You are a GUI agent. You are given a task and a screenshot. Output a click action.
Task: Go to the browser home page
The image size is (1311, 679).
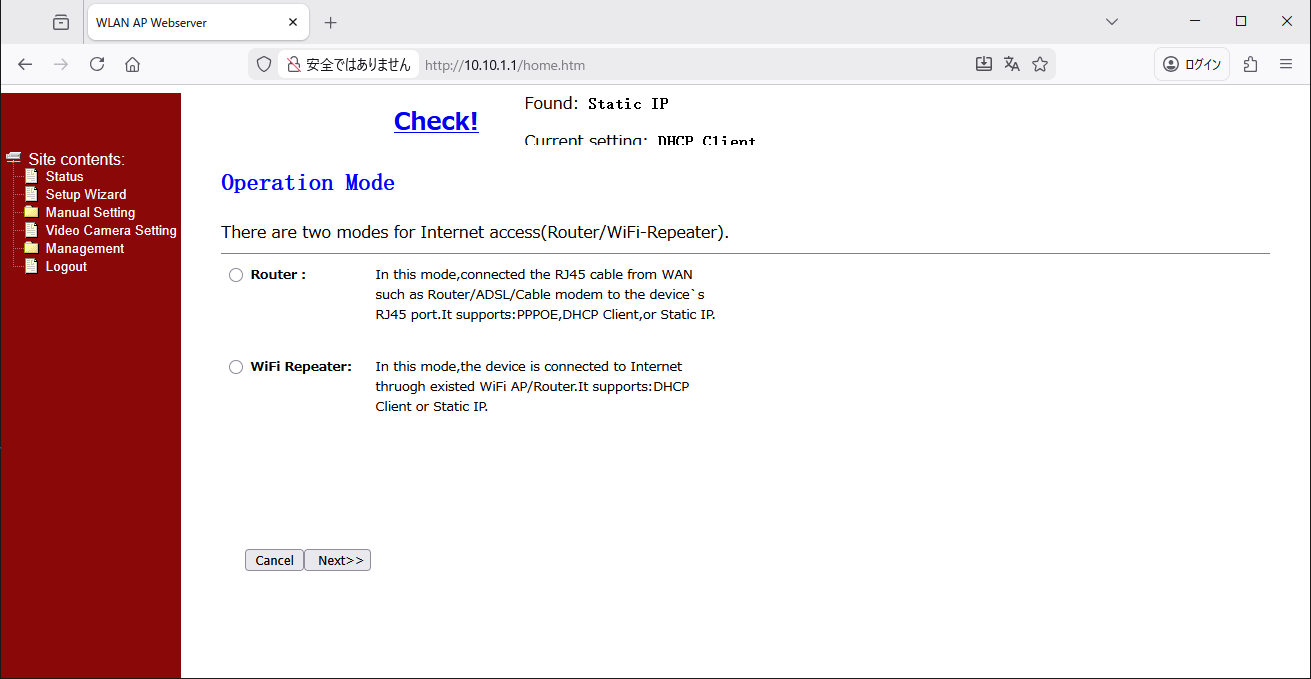tap(132, 64)
